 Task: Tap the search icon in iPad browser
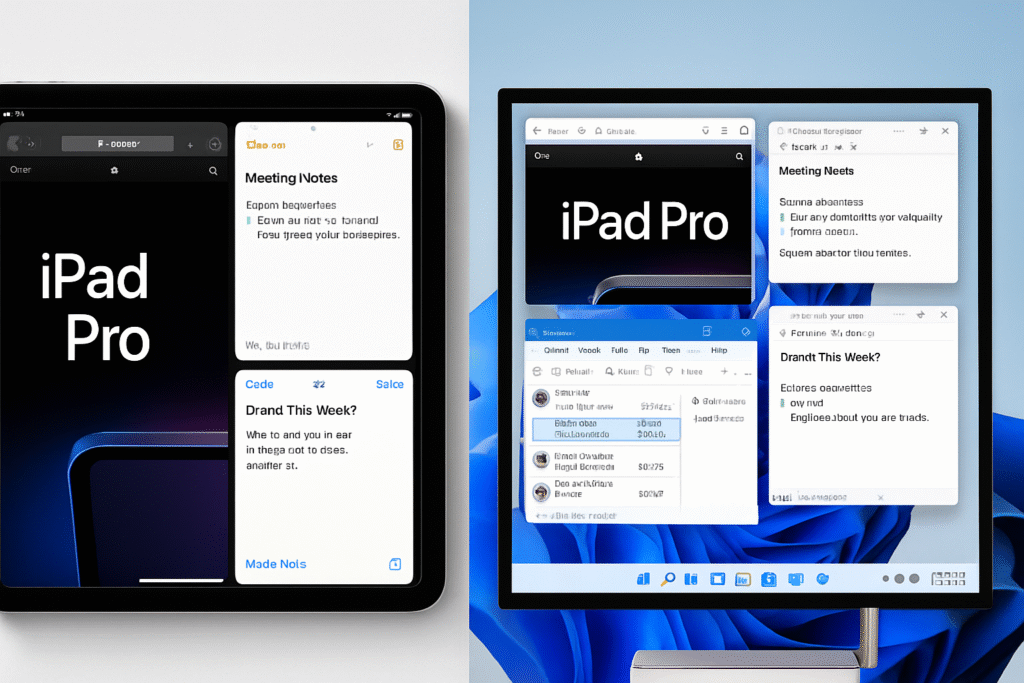click(213, 171)
